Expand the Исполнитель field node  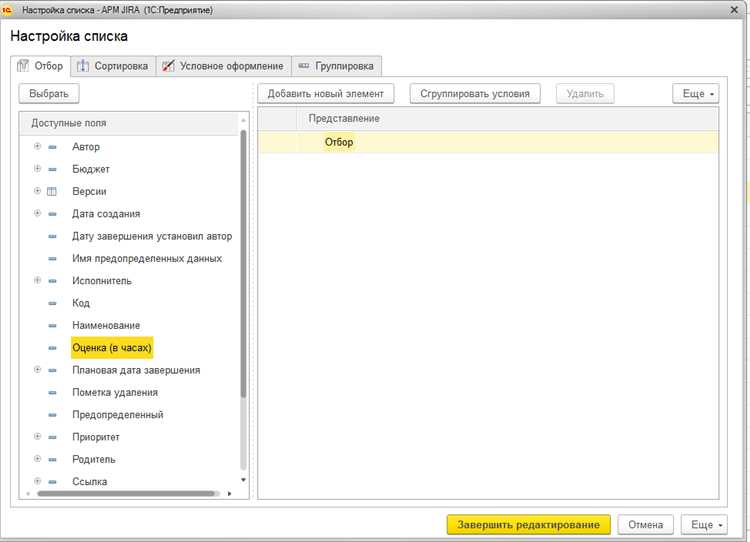[37, 280]
